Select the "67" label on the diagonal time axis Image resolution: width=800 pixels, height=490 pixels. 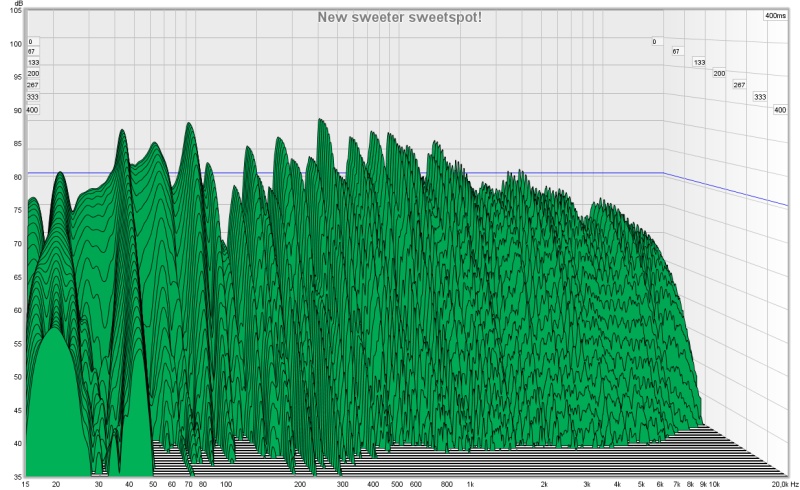(x=676, y=52)
